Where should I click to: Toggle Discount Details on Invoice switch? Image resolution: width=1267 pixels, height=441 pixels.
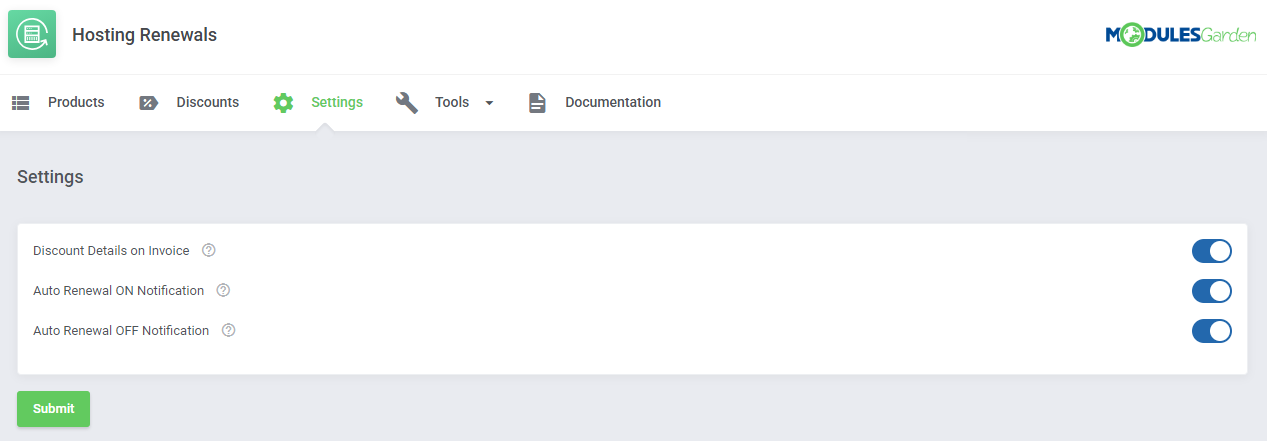click(1211, 251)
